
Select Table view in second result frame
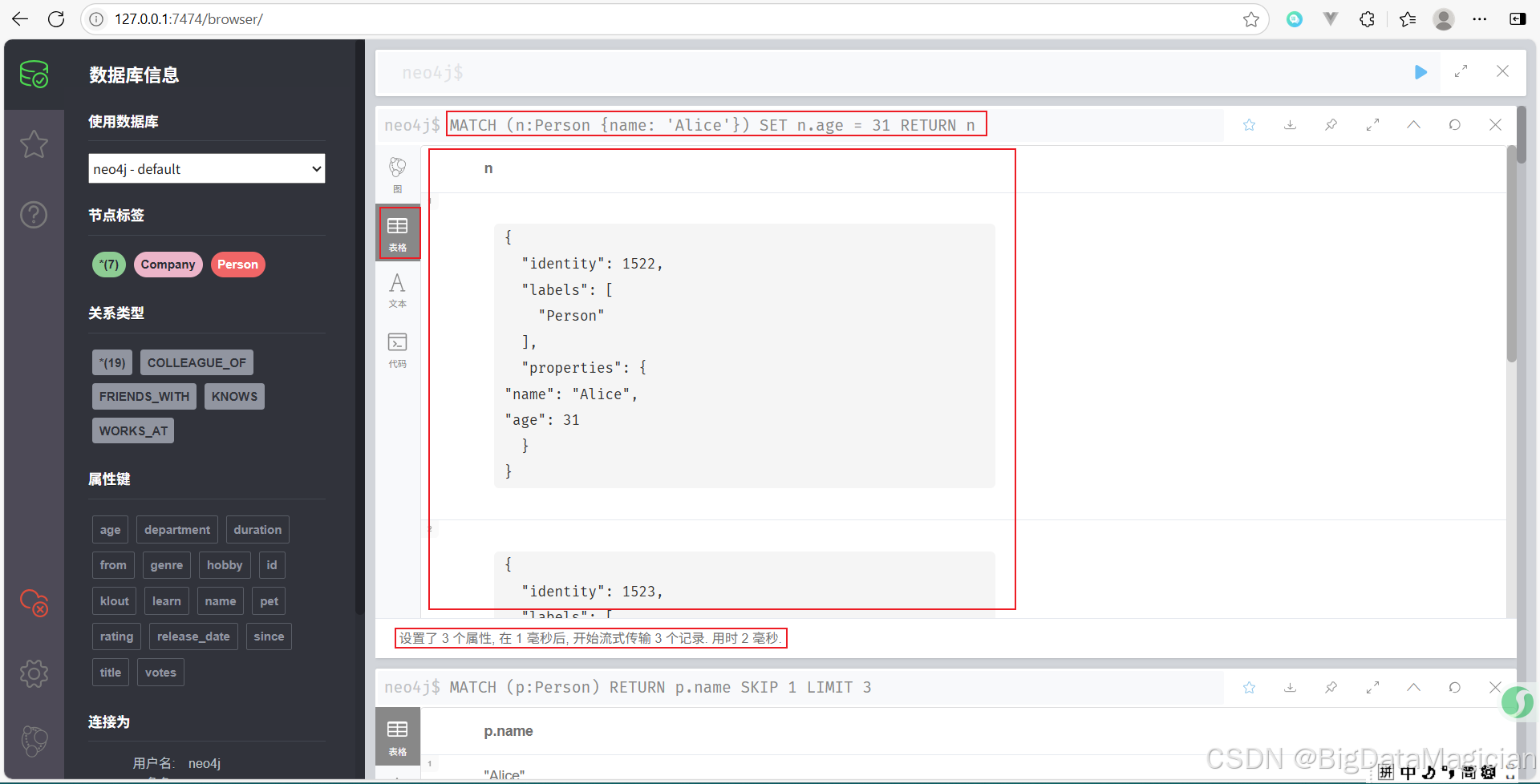(x=398, y=737)
